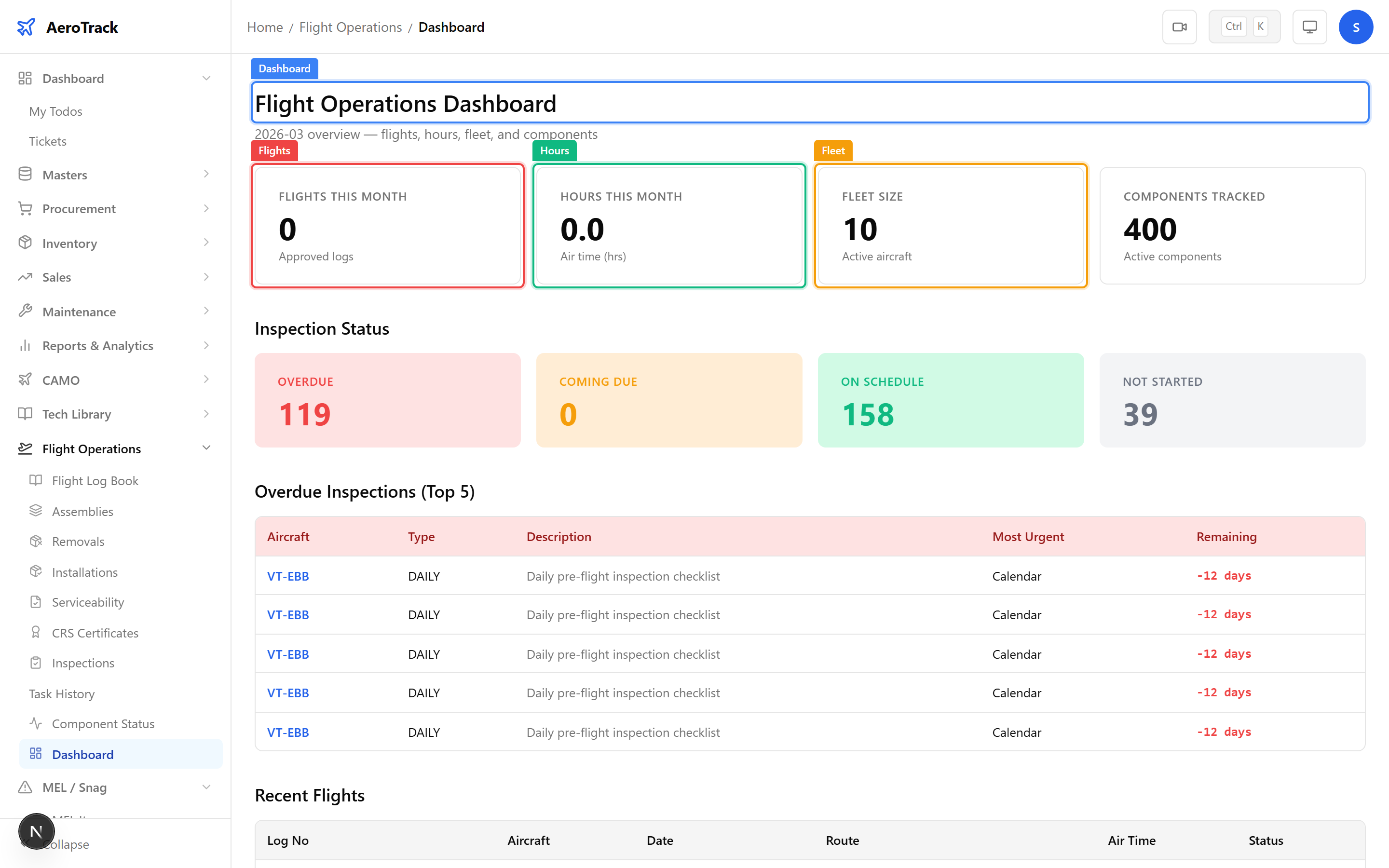This screenshot has height=868, width=1389.
Task: Select the Procurement cart icon
Action: (25, 208)
